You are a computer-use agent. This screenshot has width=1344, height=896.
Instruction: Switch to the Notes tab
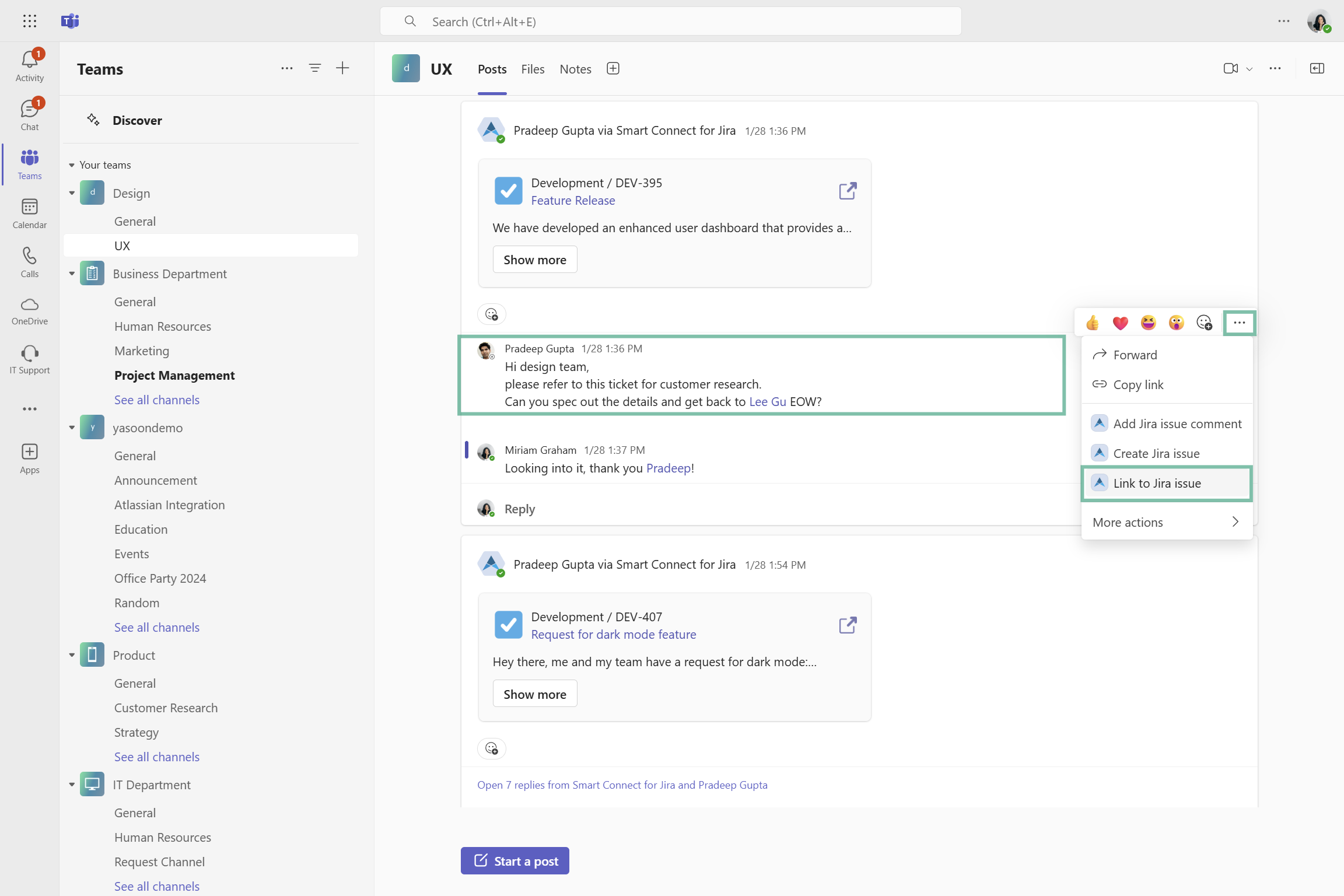coord(575,69)
